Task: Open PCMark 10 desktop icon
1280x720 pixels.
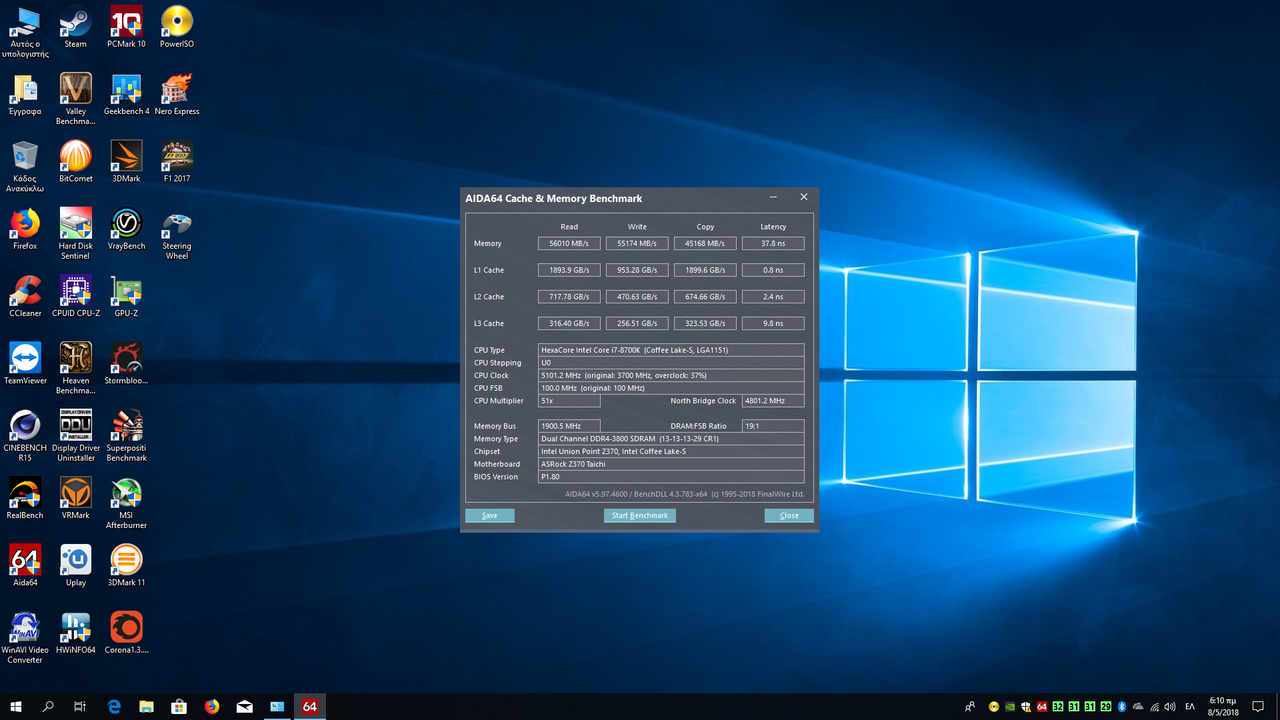Action: coord(126,27)
